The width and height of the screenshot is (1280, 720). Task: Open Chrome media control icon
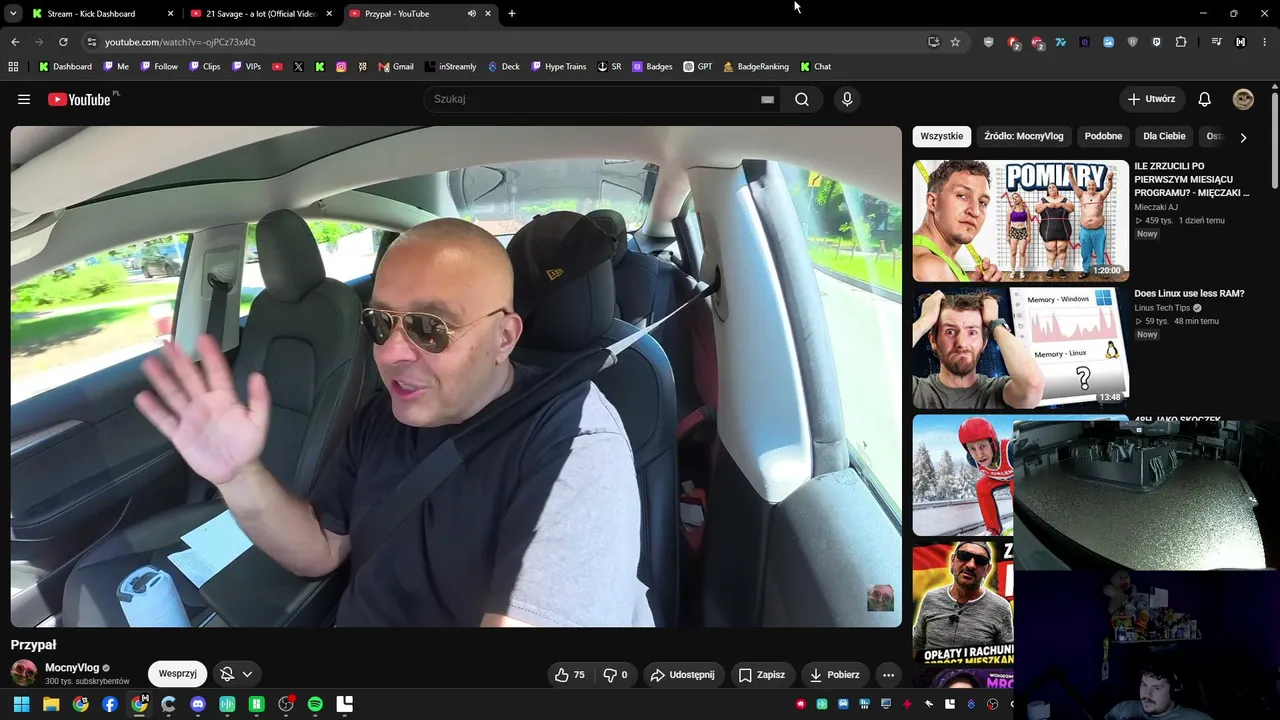[1216, 42]
